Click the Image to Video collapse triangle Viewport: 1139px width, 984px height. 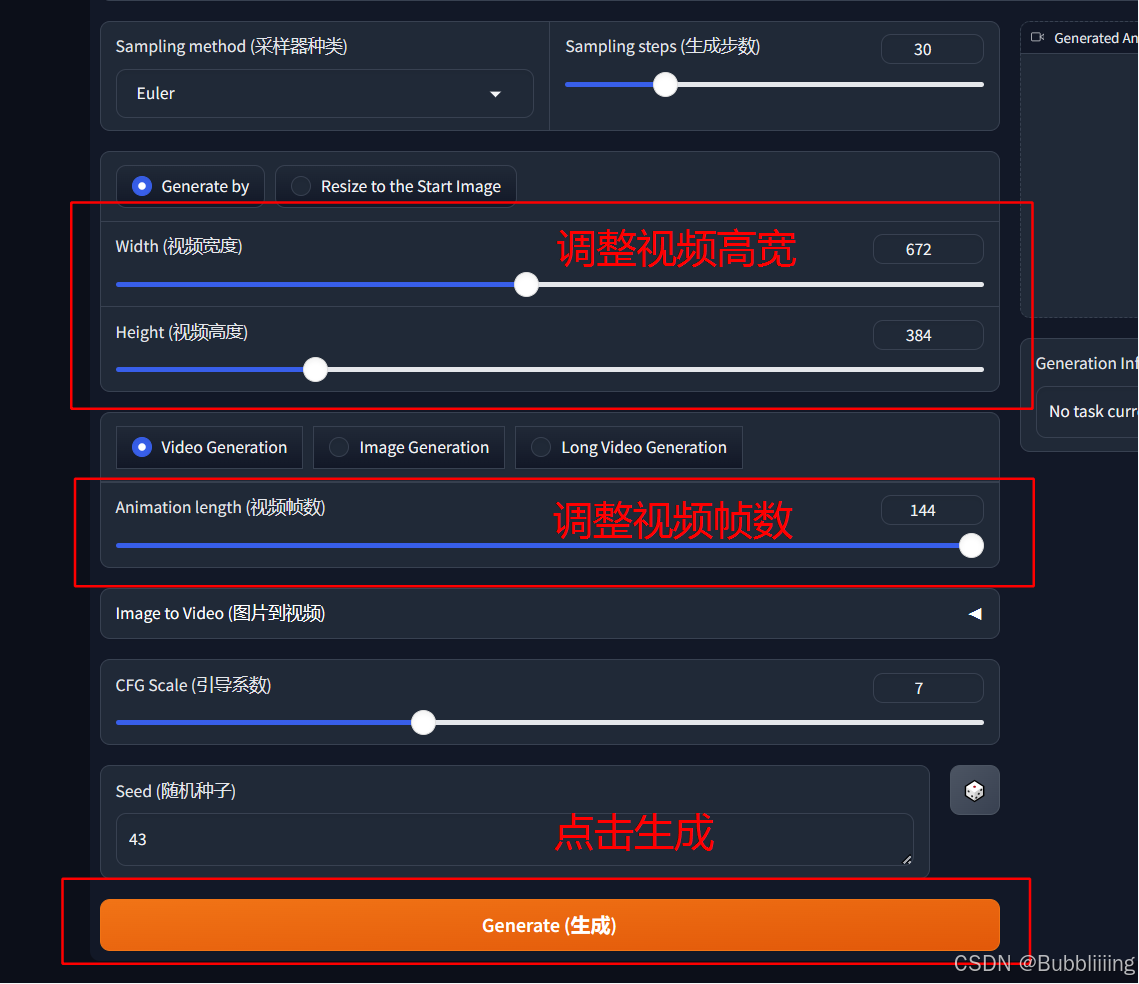tap(975, 614)
